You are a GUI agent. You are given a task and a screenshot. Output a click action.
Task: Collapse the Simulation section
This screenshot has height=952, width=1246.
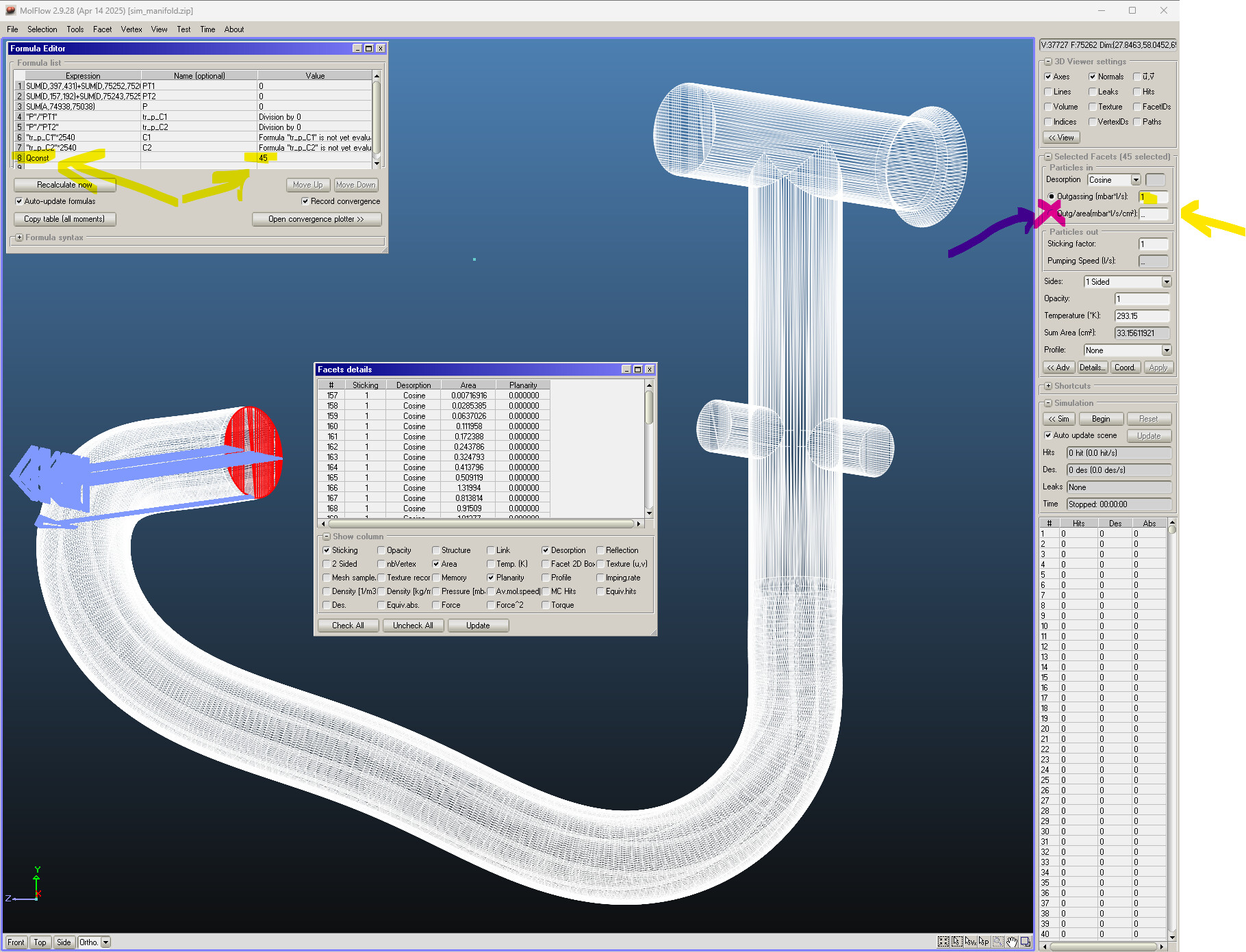[1048, 403]
